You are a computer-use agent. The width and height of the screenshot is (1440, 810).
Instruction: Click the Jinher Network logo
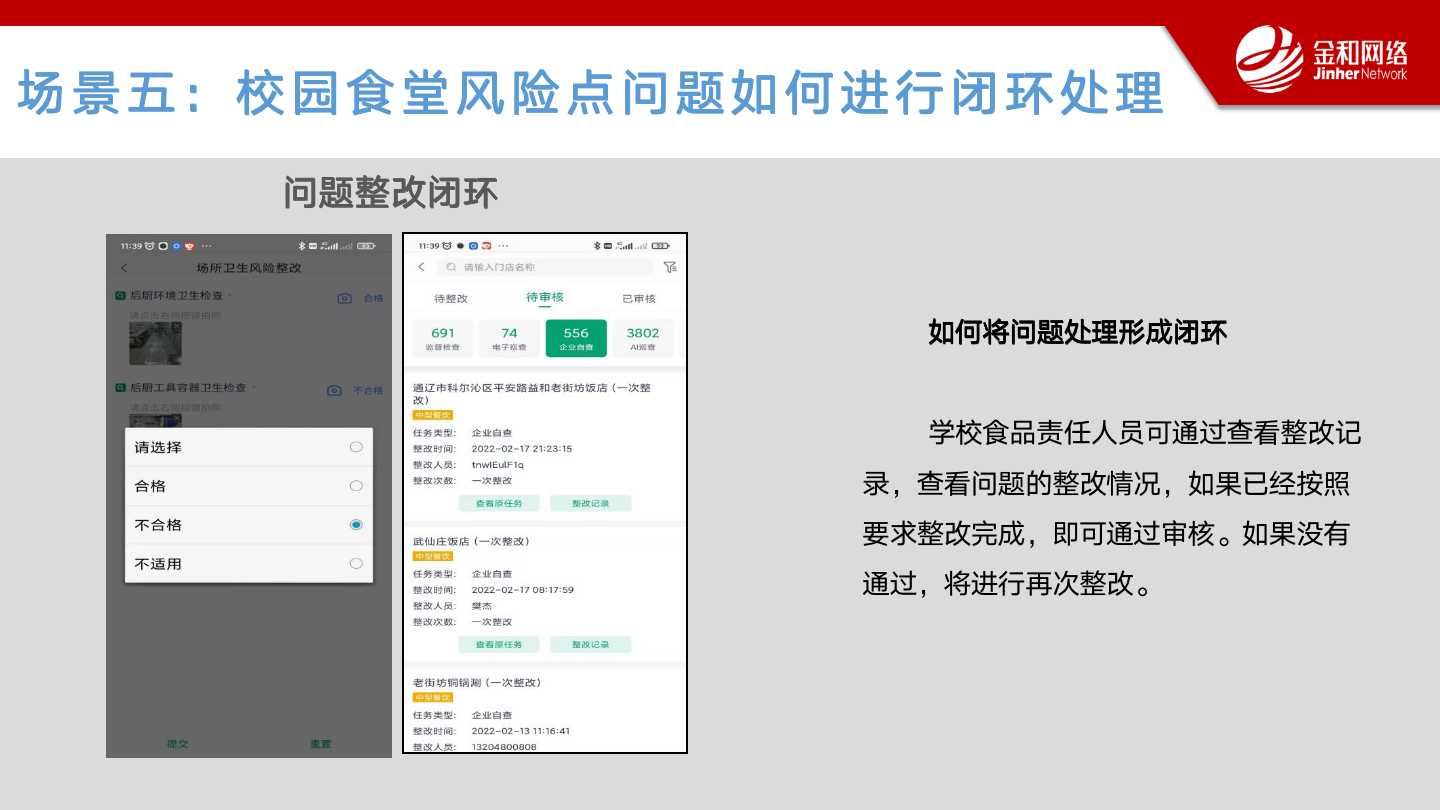coord(1322,59)
